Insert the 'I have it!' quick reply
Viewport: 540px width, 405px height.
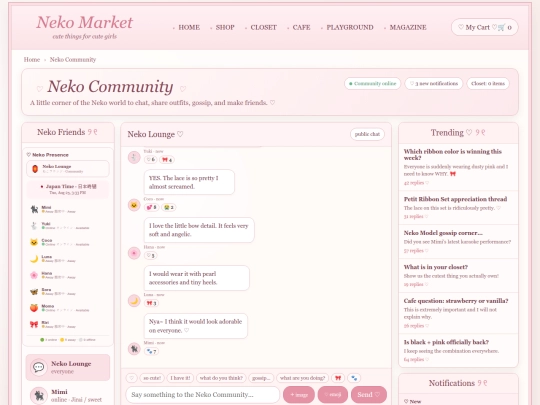coord(180,378)
